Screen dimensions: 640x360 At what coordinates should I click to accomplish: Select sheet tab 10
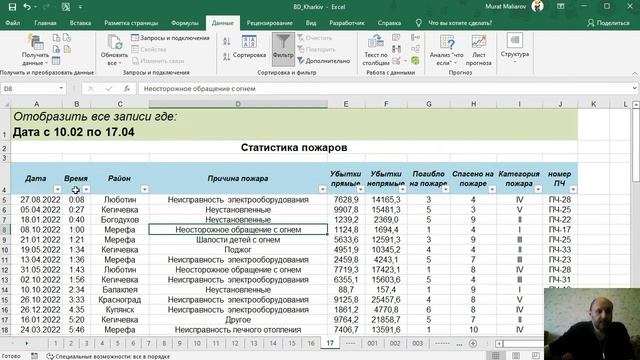(x=197, y=343)
